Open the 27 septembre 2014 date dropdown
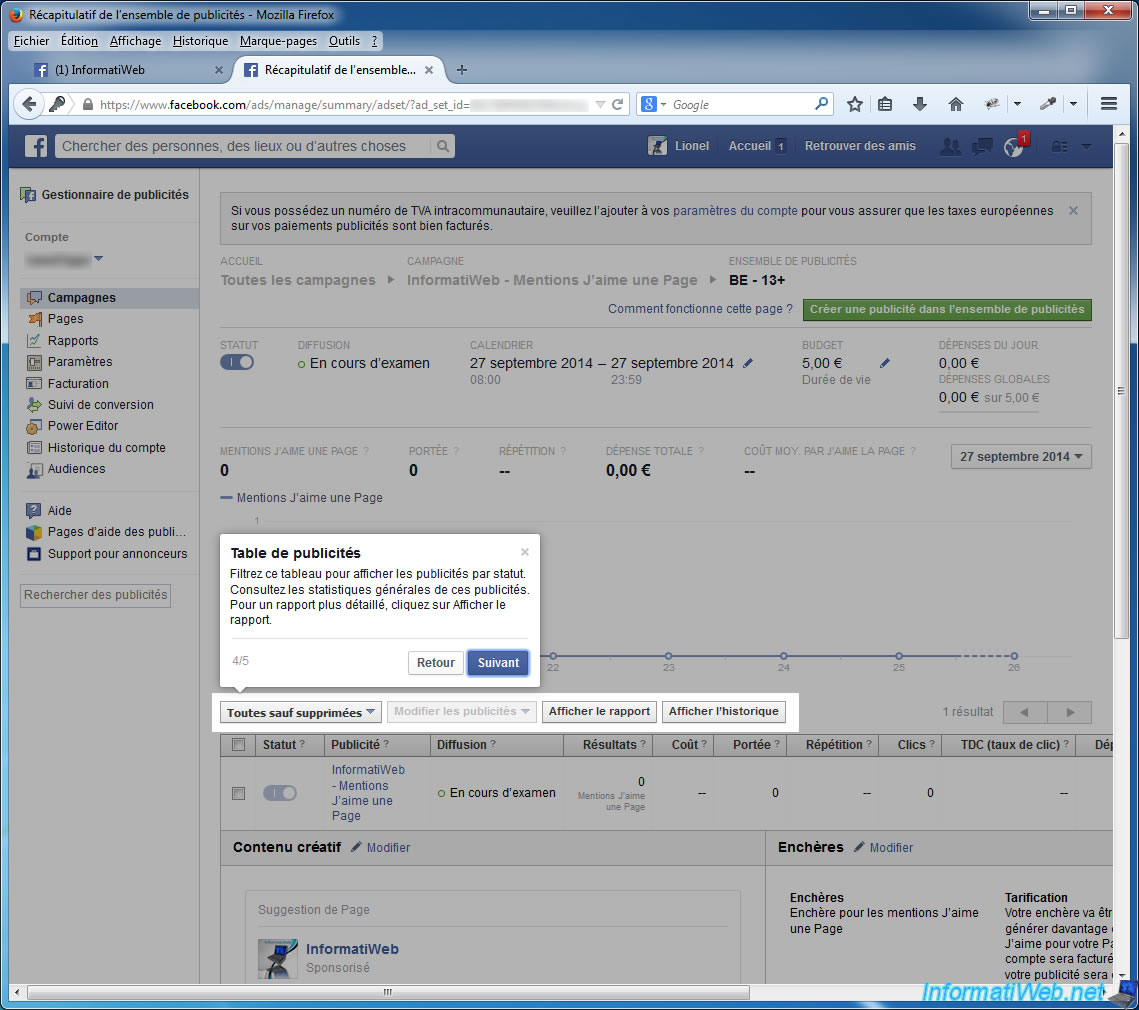 coord(1021,456)
